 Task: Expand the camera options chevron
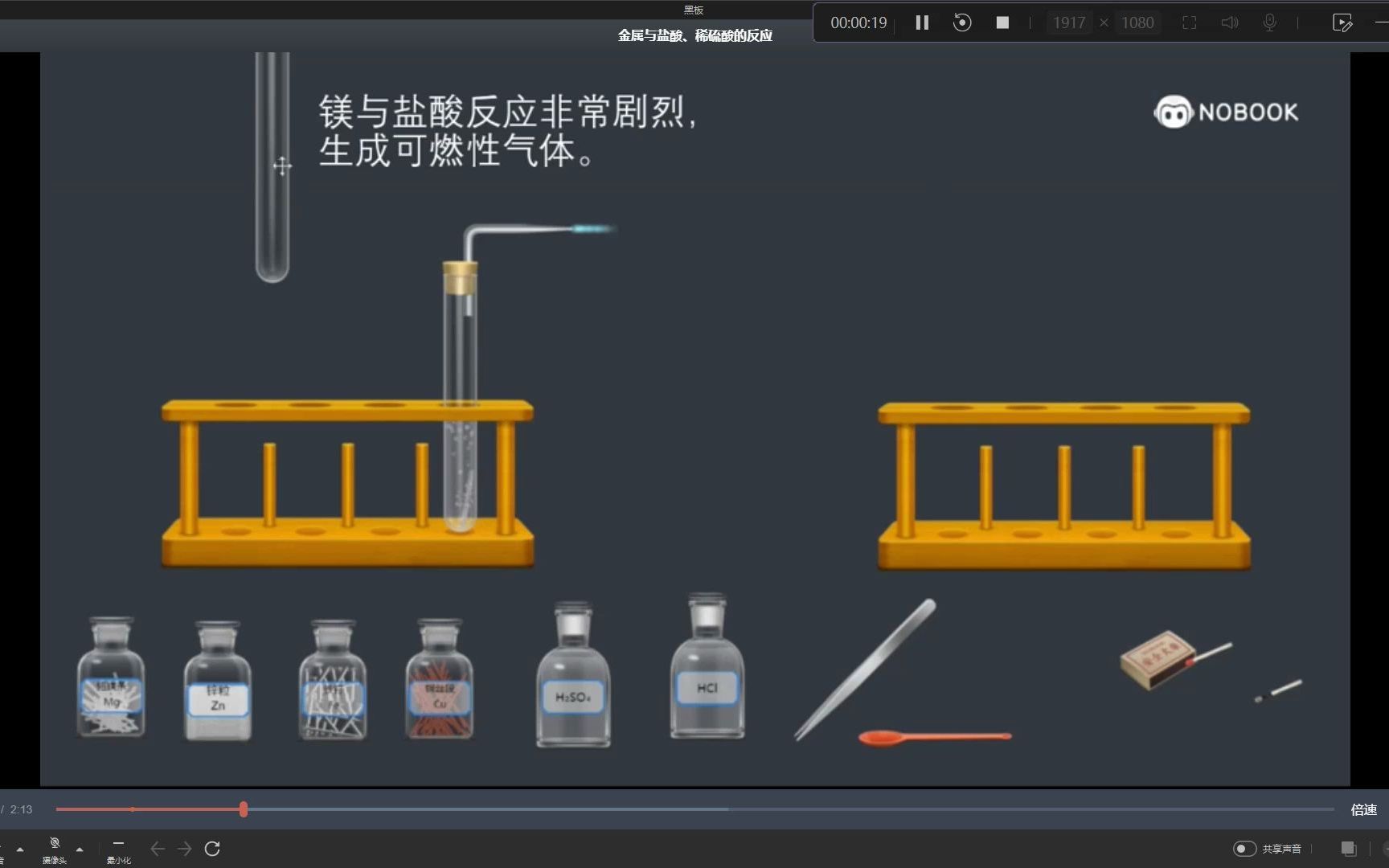[x=80, y=849]
